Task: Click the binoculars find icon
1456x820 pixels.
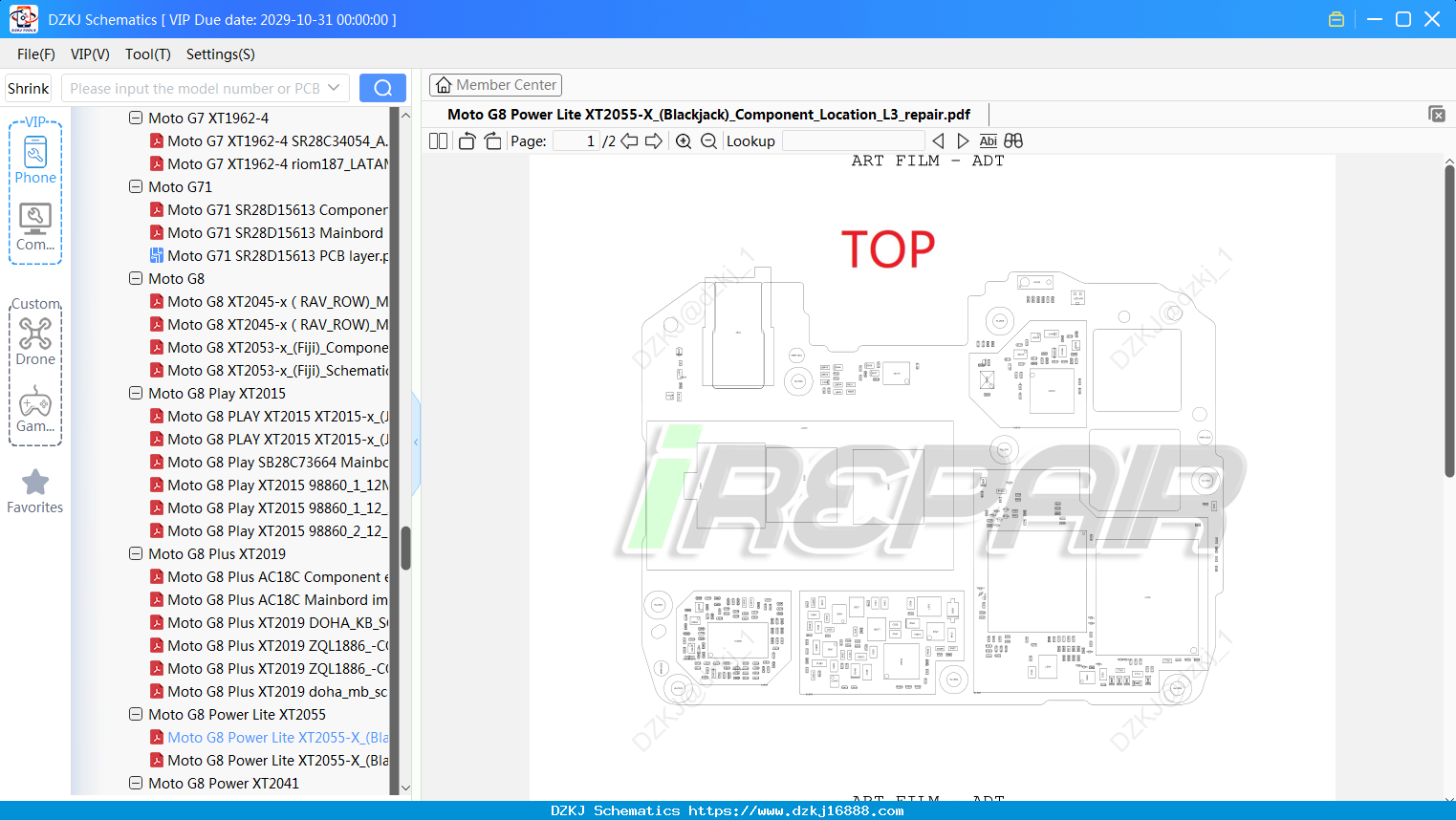Action: pyautogui.click(x=1013, y=140)
